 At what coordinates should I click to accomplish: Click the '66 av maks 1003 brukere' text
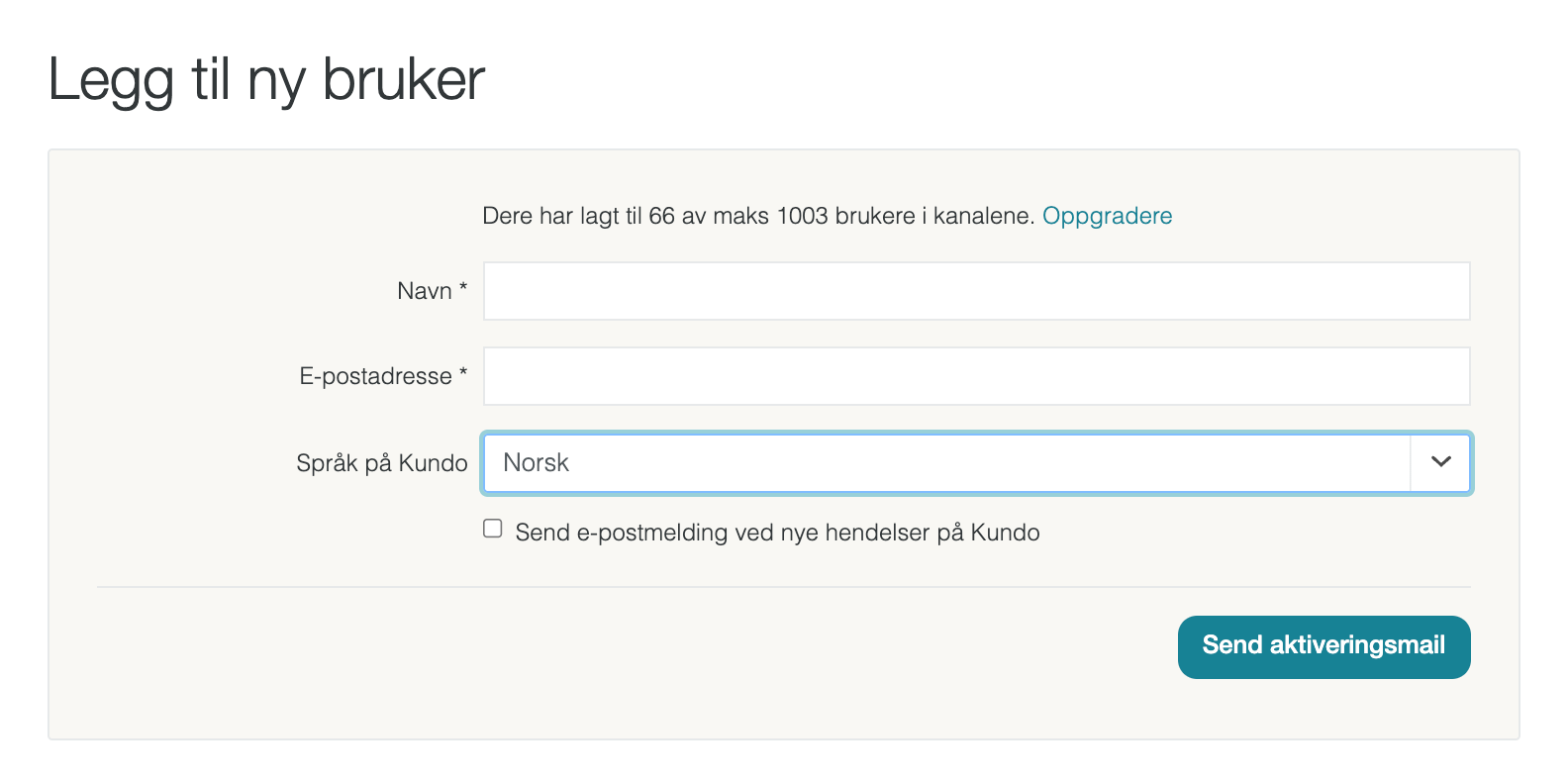tap(782, 216)
